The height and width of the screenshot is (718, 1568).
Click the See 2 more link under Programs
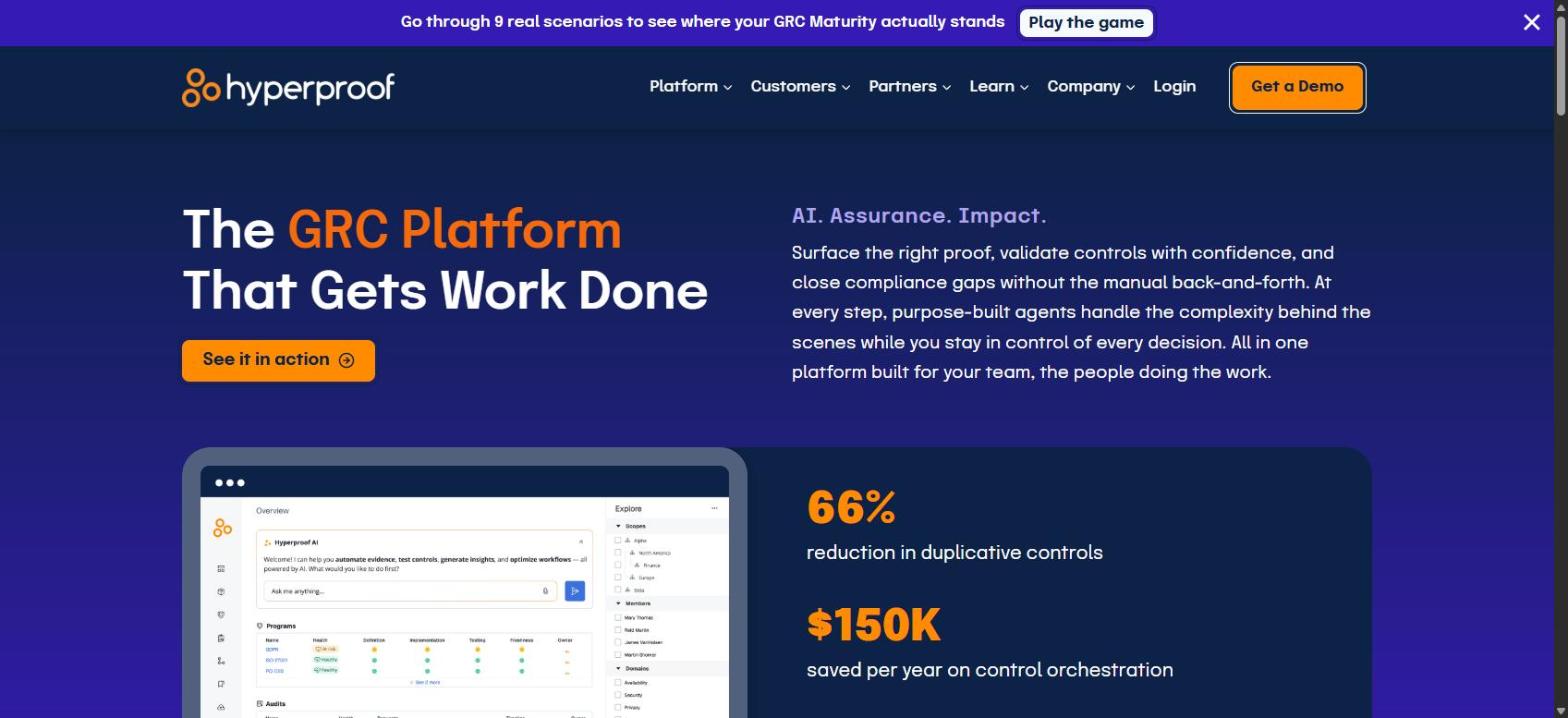click(x=425, y=682)
